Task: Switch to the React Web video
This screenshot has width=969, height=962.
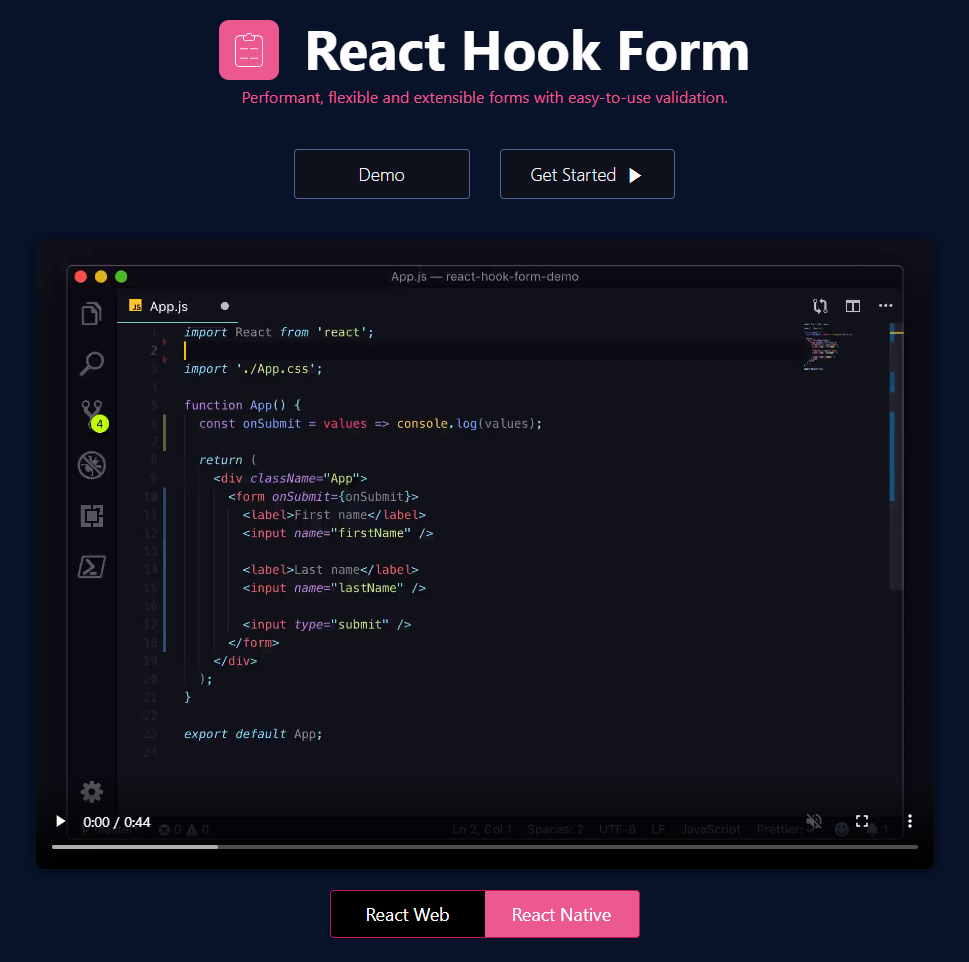Action: (x=407, y=914)
